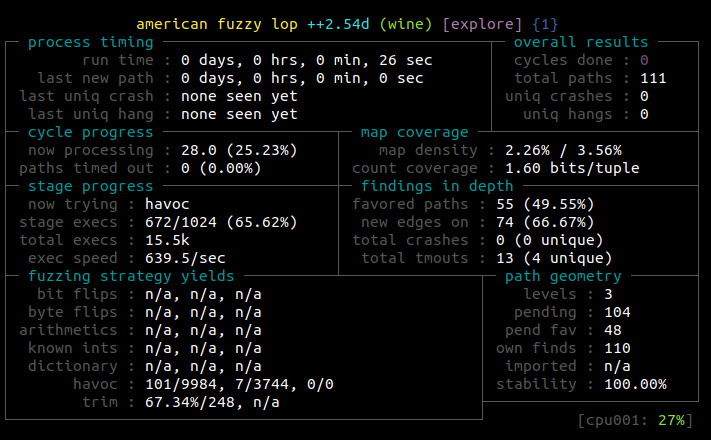
Task: Click 'havoc' value next to now trying
Action: click(x=167, y=204)
